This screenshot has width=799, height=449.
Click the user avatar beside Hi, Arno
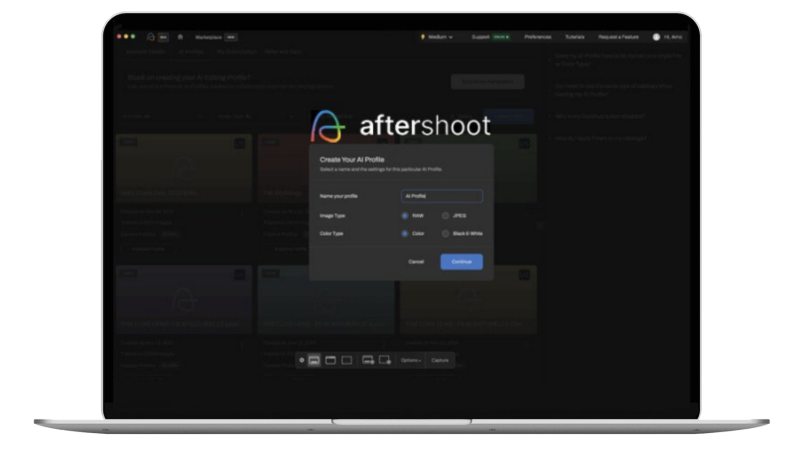656,37
